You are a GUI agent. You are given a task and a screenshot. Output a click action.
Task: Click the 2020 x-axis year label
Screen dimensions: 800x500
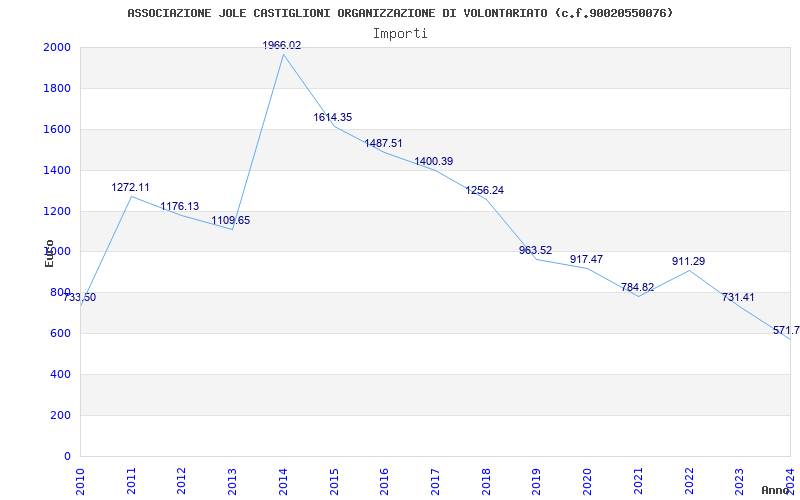[x=587, y=481]
